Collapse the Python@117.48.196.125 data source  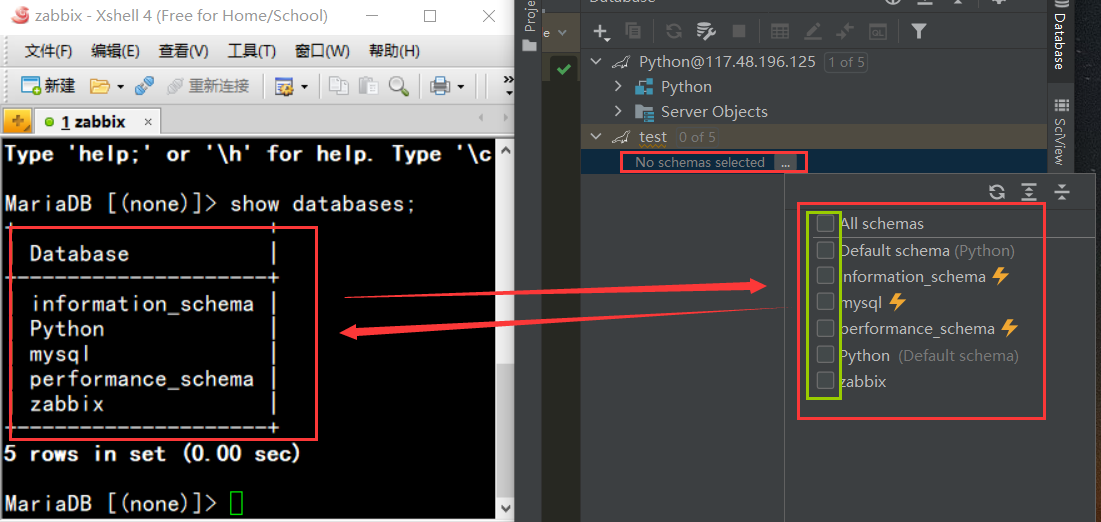pyautogui.click(x=596, y=62)
